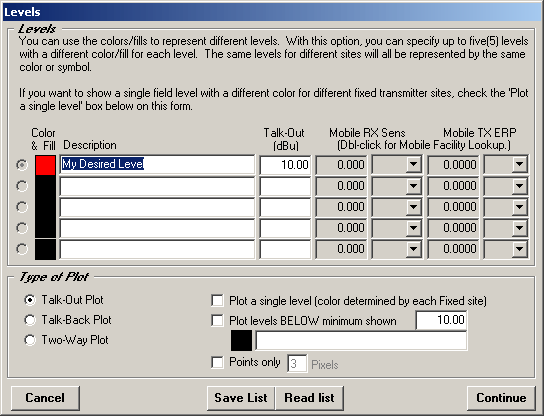Click the red color swatch for first level

pyautogui.click(x=45, y=165)
